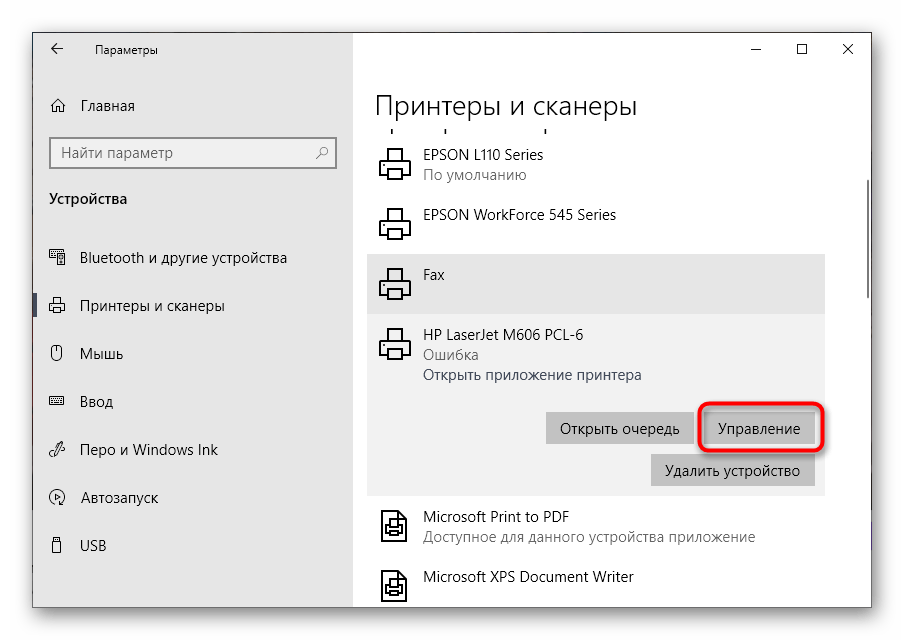Click the EPSON WorkForce 545 printer icon
The image size is (904, 640).
(x=395, y=223)
